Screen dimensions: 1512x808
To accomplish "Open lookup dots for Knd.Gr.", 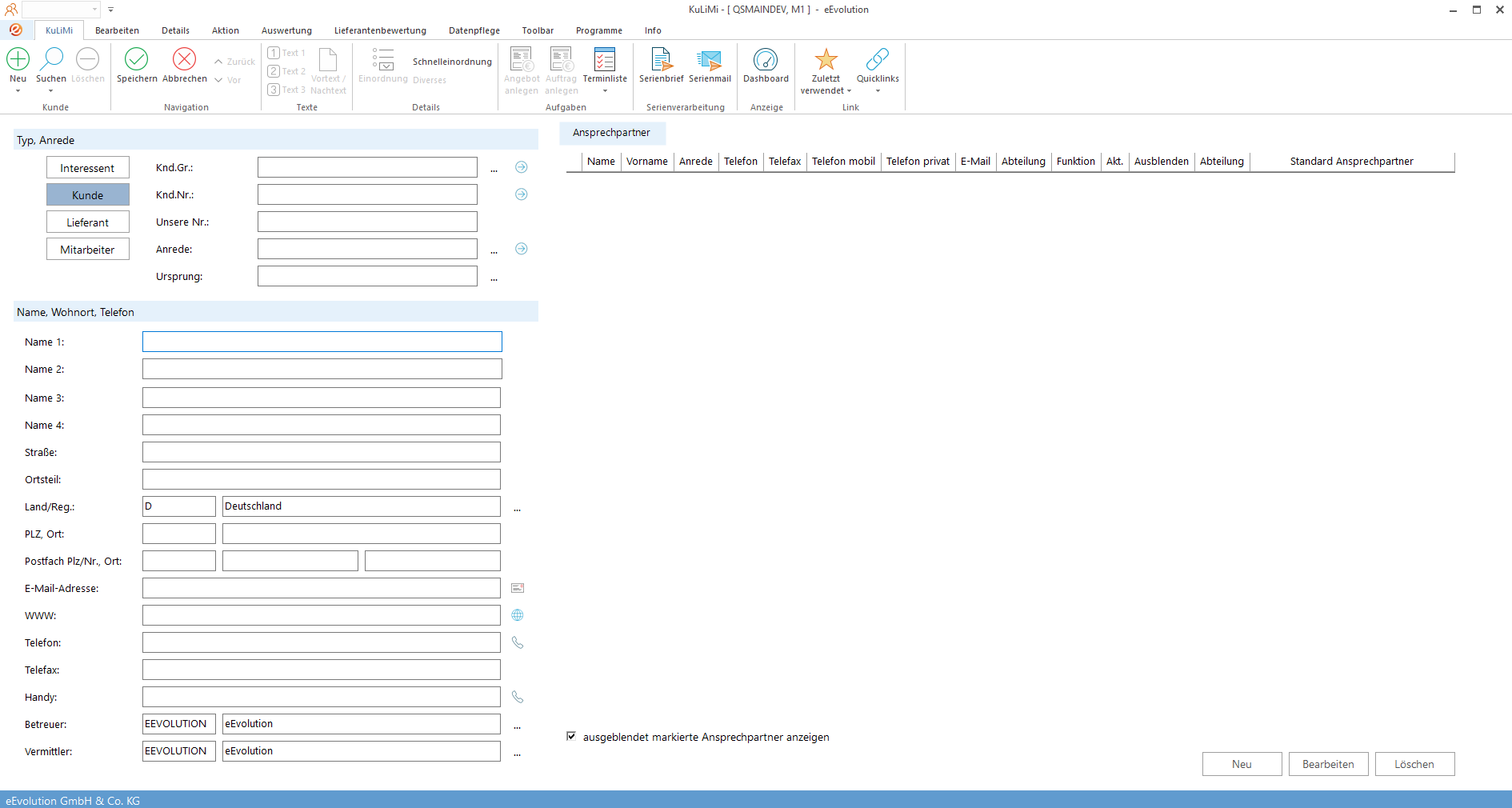I will click(x=494, y=170).
